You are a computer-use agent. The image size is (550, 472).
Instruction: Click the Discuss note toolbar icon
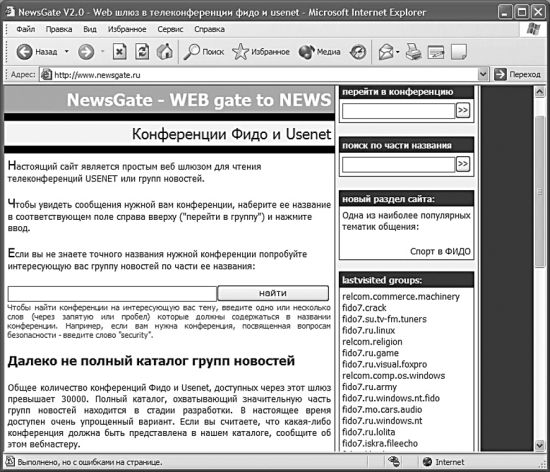click(x=459, y=52)
